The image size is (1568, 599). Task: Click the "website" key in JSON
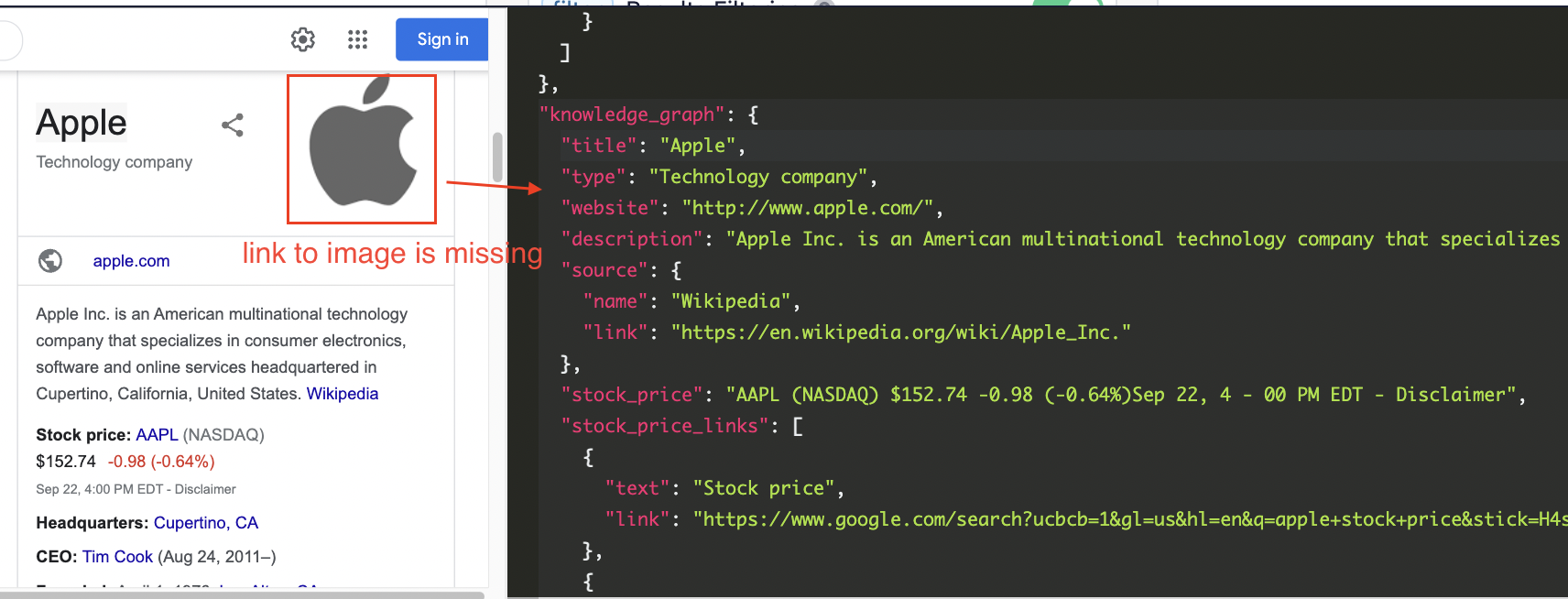coord(610,208)
